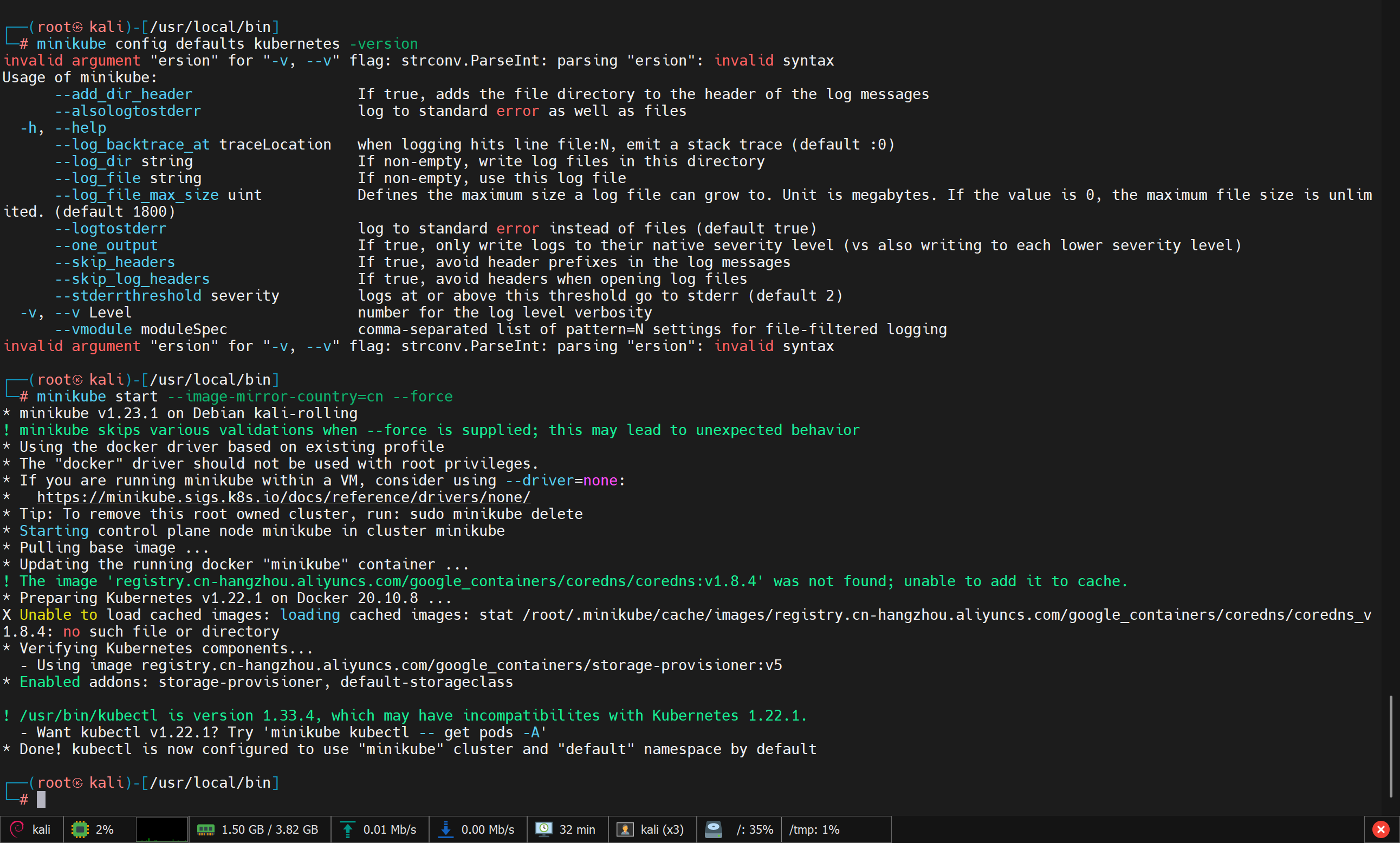Image resolution: width=1400 pixels, height=843 pixels.
Task: Click the Debian swirl kali icon
Action: (x=17, y=829)
